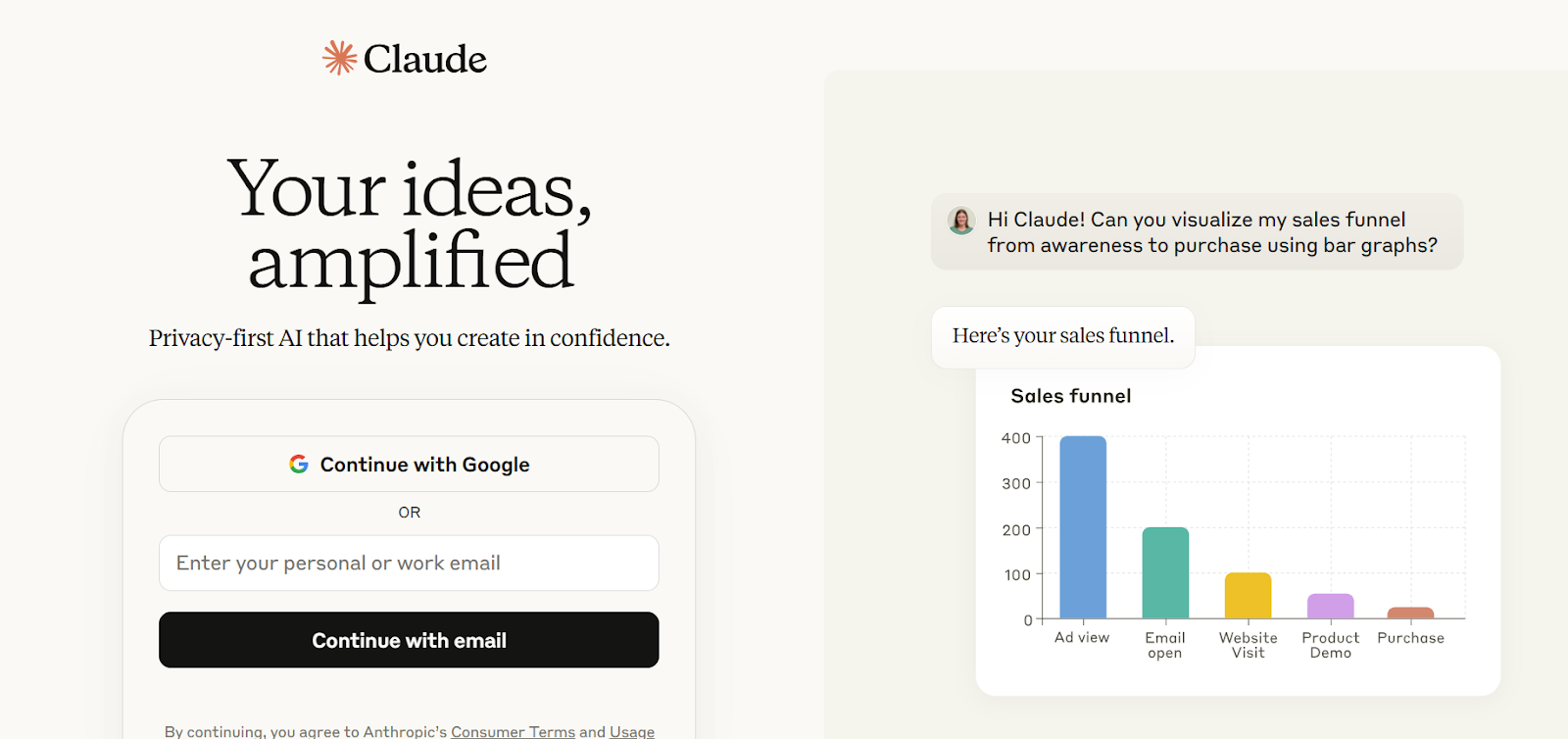Screen dimensions: 1568x739
Task: Click the 'Privacy-first AI' tagline text
Action: click(410, 338)
